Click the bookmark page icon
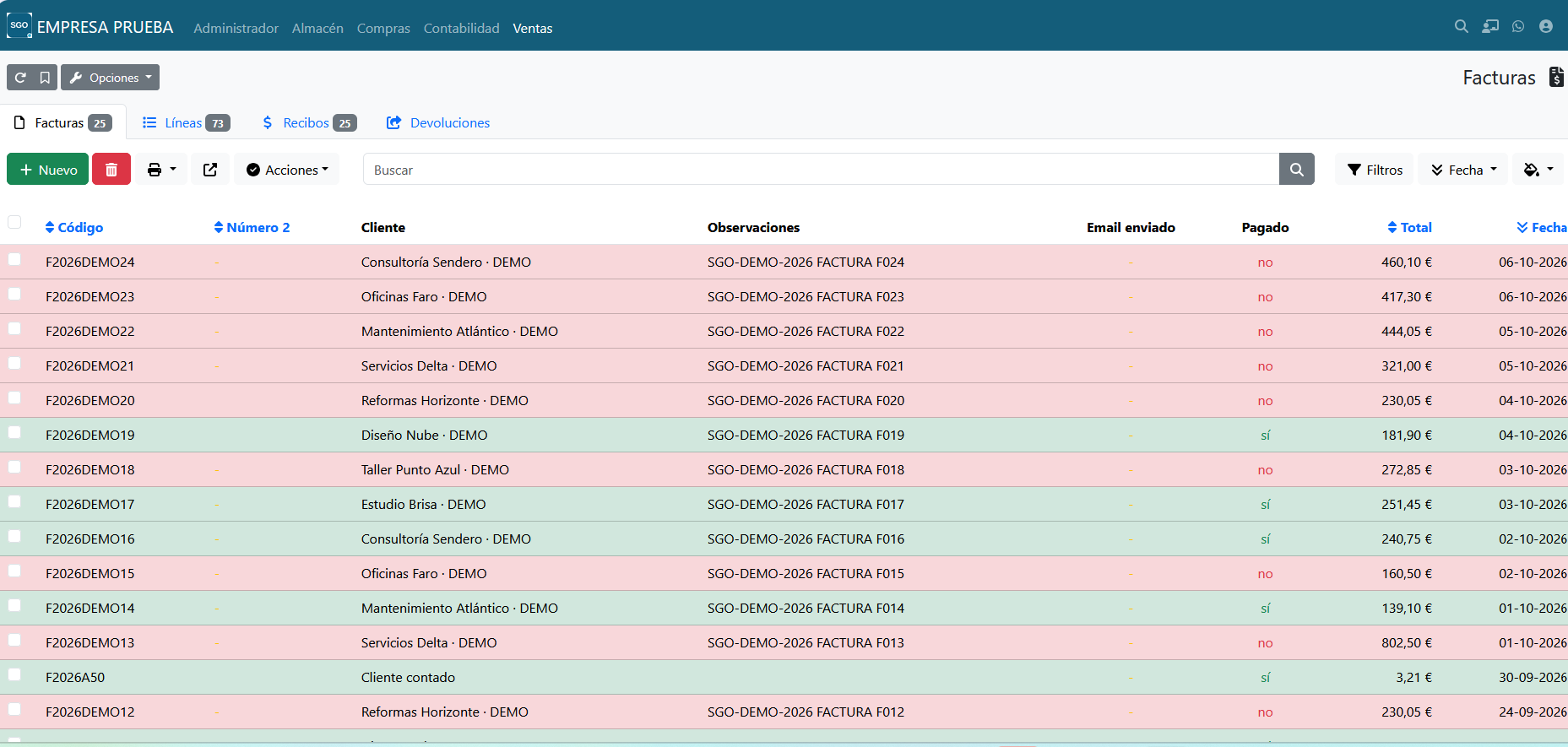Image resolution: width=1568 pixels, height=747 pixels. tap(45, 78)
